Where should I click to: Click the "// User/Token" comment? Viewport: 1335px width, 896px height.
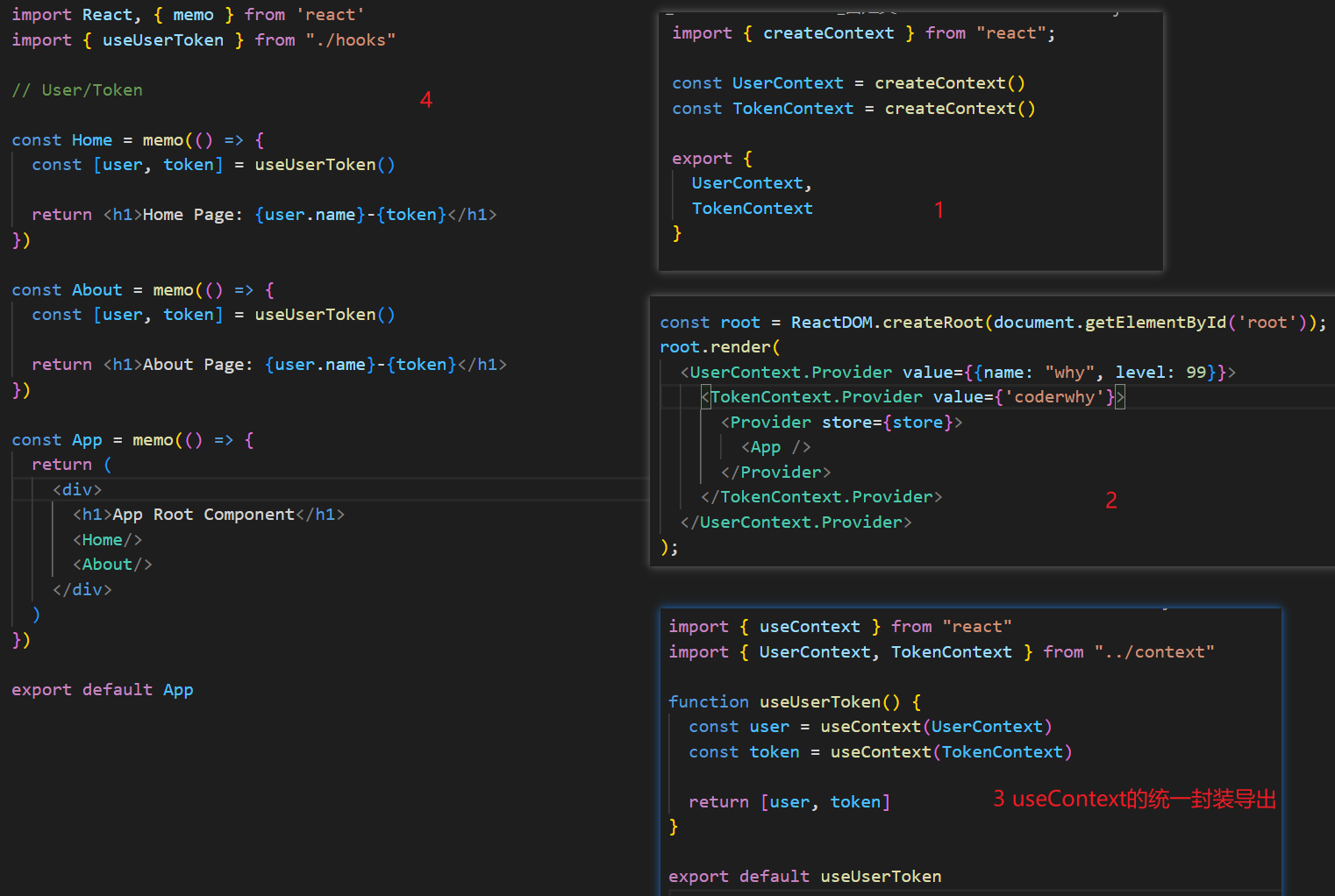[77, 90]
